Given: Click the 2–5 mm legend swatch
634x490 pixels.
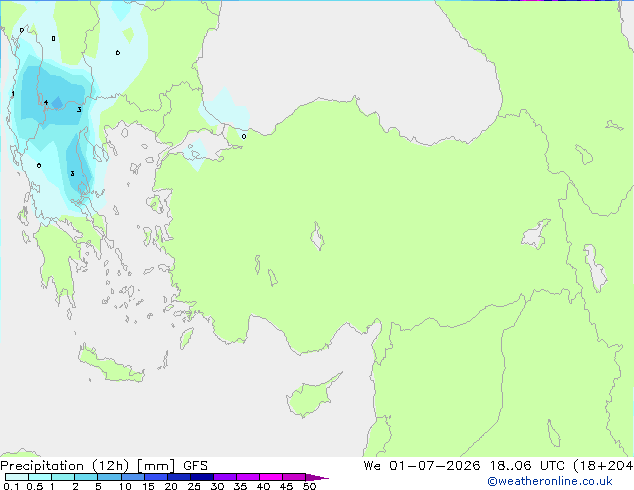Looking at the screenshot, I should 86,477.
